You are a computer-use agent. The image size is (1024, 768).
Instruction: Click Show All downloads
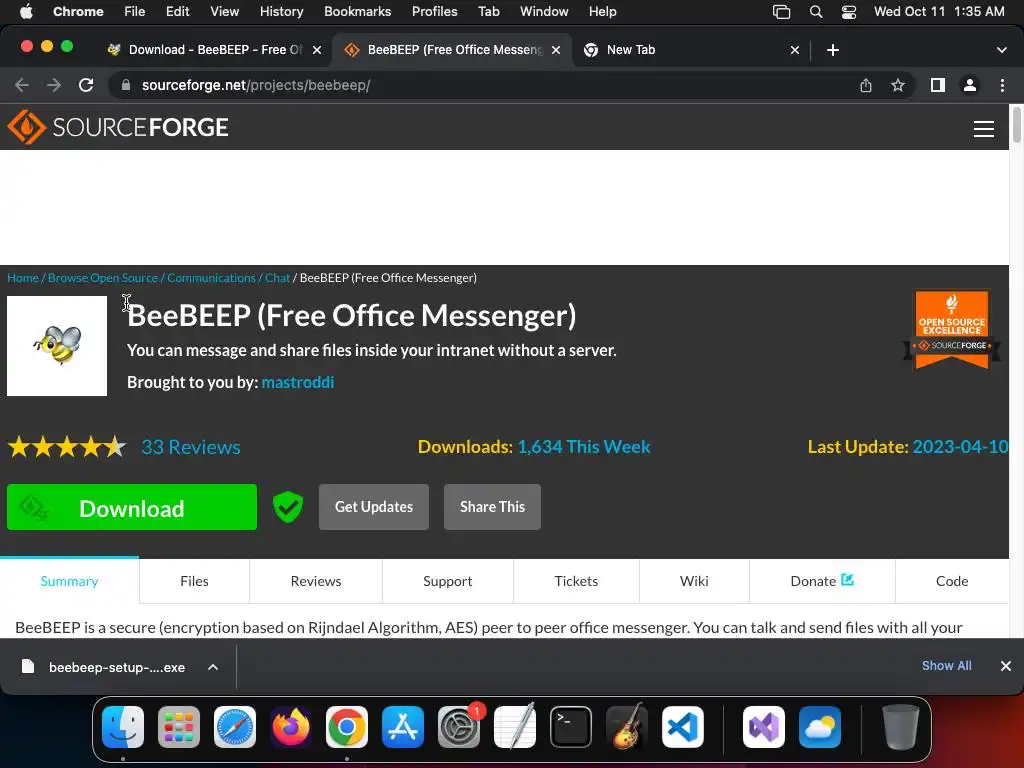(x=946, y=665)
